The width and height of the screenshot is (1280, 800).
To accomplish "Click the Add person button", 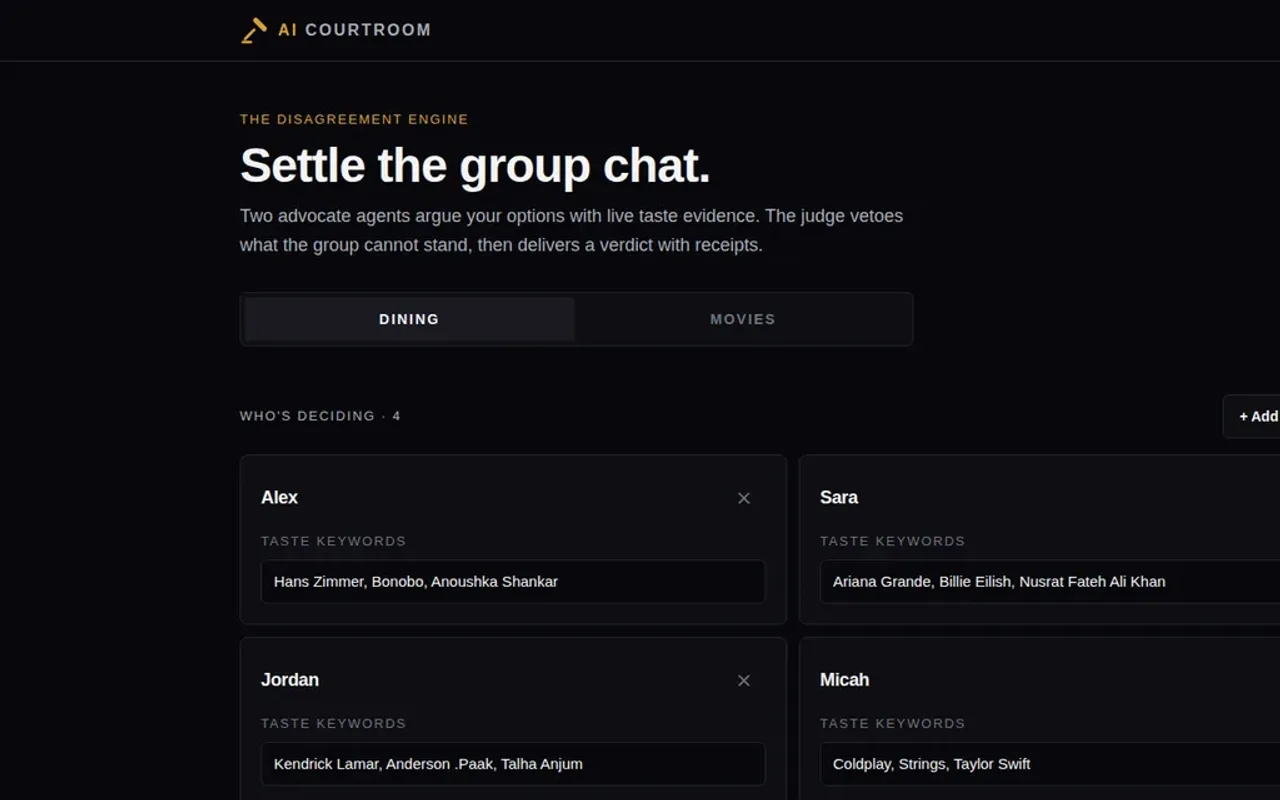I will [x=1252, y=416].
